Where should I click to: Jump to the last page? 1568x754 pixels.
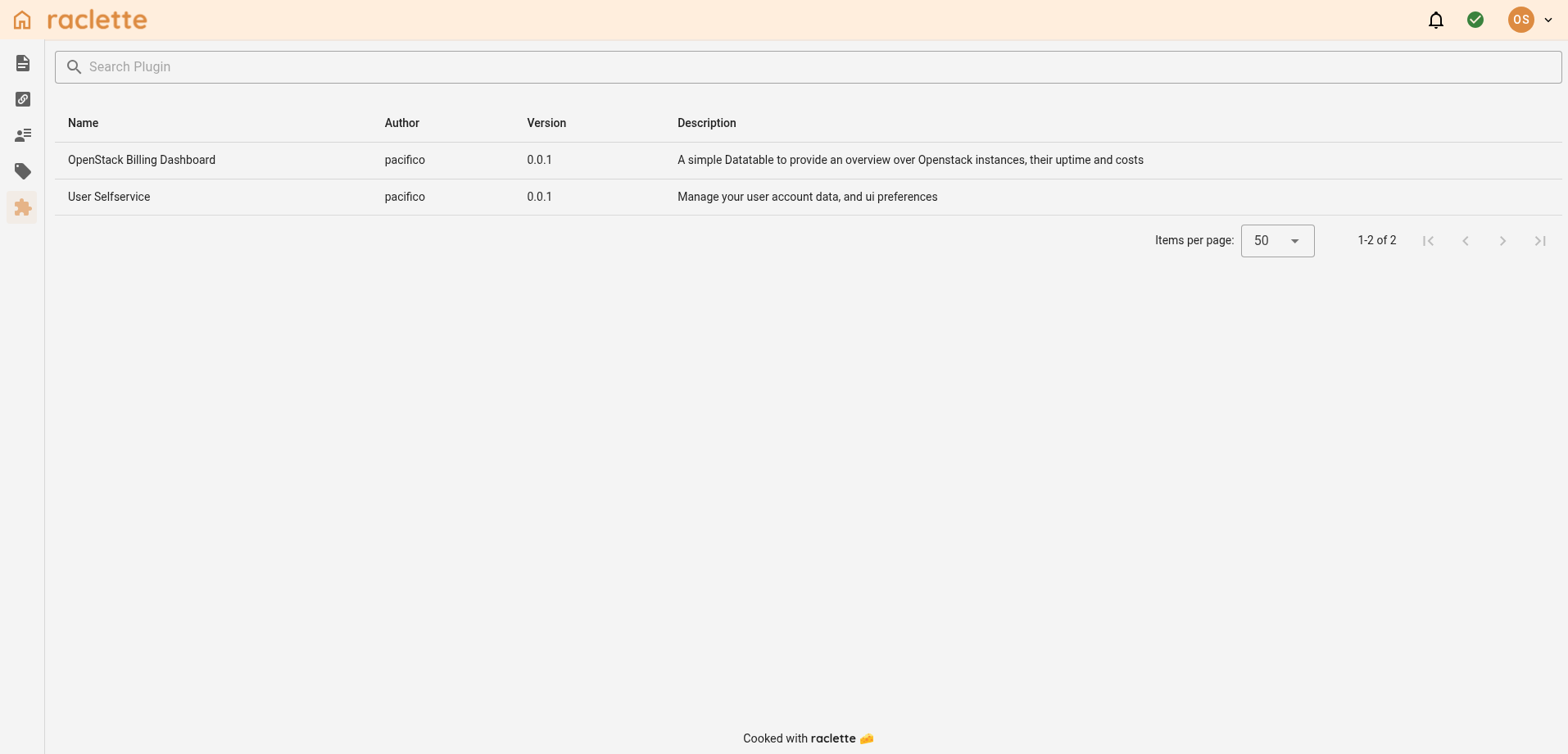(1539, 240)
